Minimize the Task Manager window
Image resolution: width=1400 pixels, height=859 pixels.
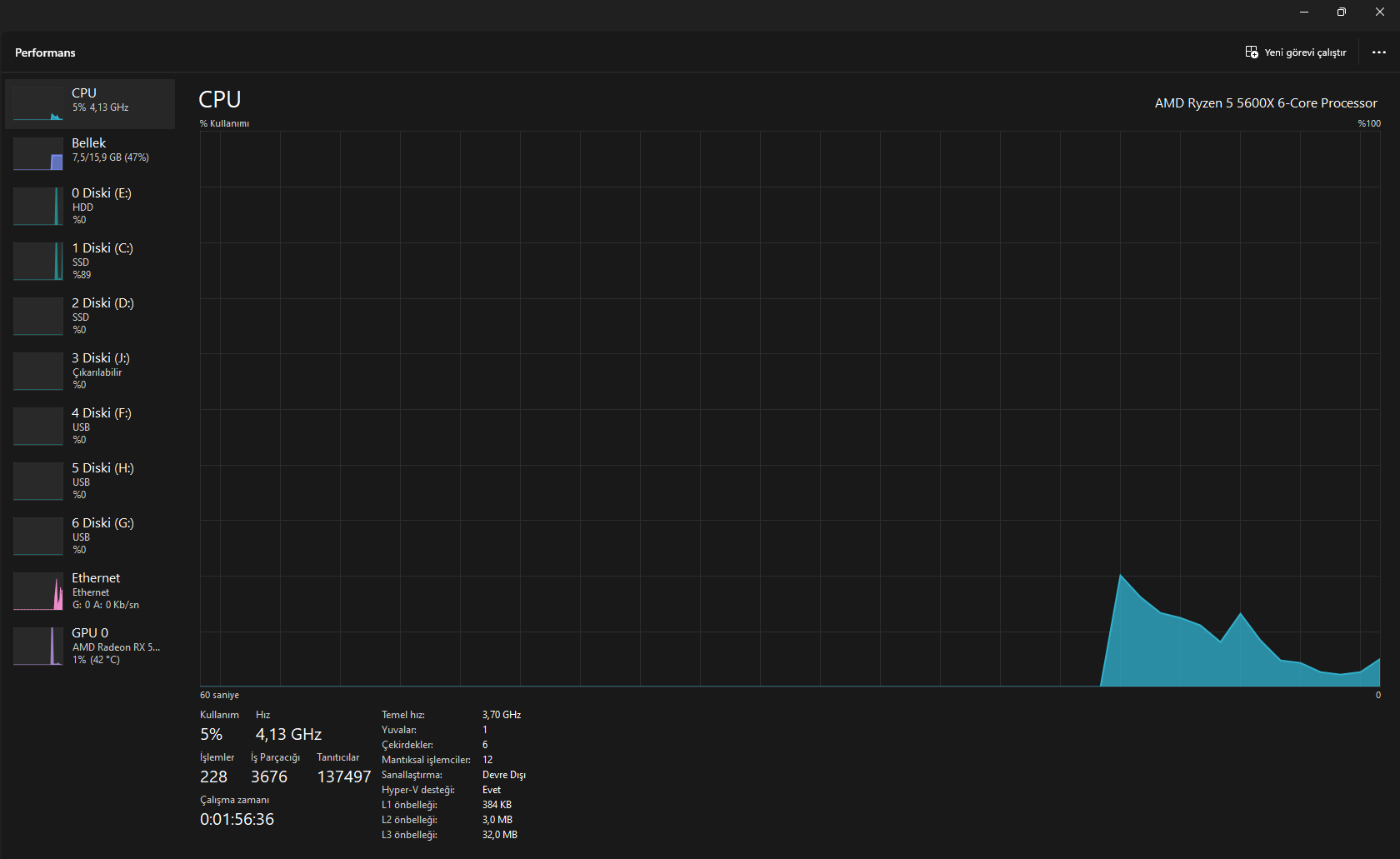1304,12
